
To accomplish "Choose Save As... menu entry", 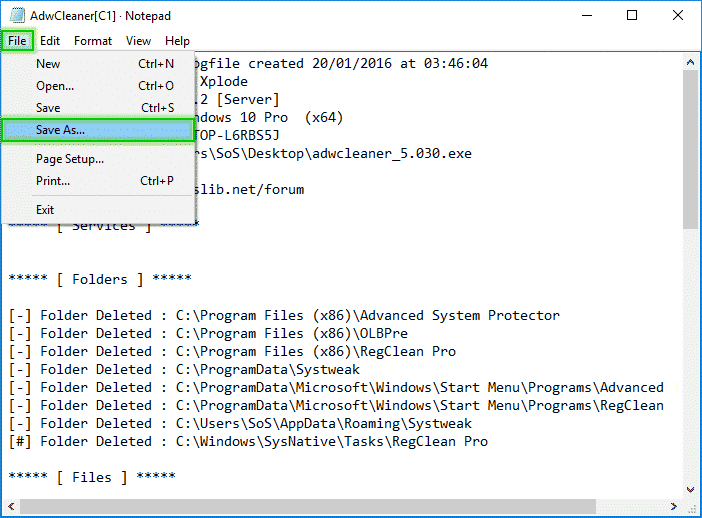I will [x=60, y=130].
